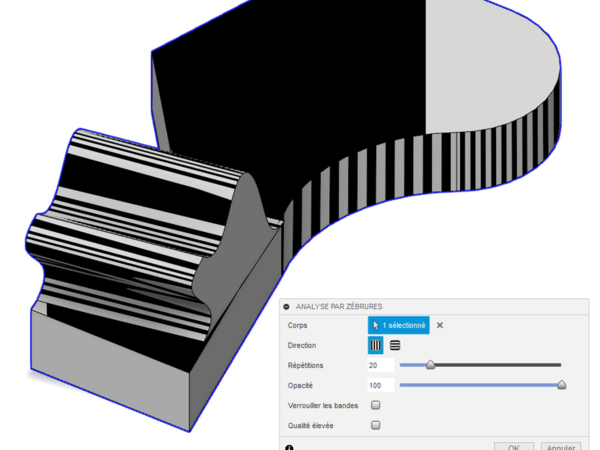Click the '1 sélectionné' body selection button
Viewport: 600px width, 450px height.
coord(399,325)
